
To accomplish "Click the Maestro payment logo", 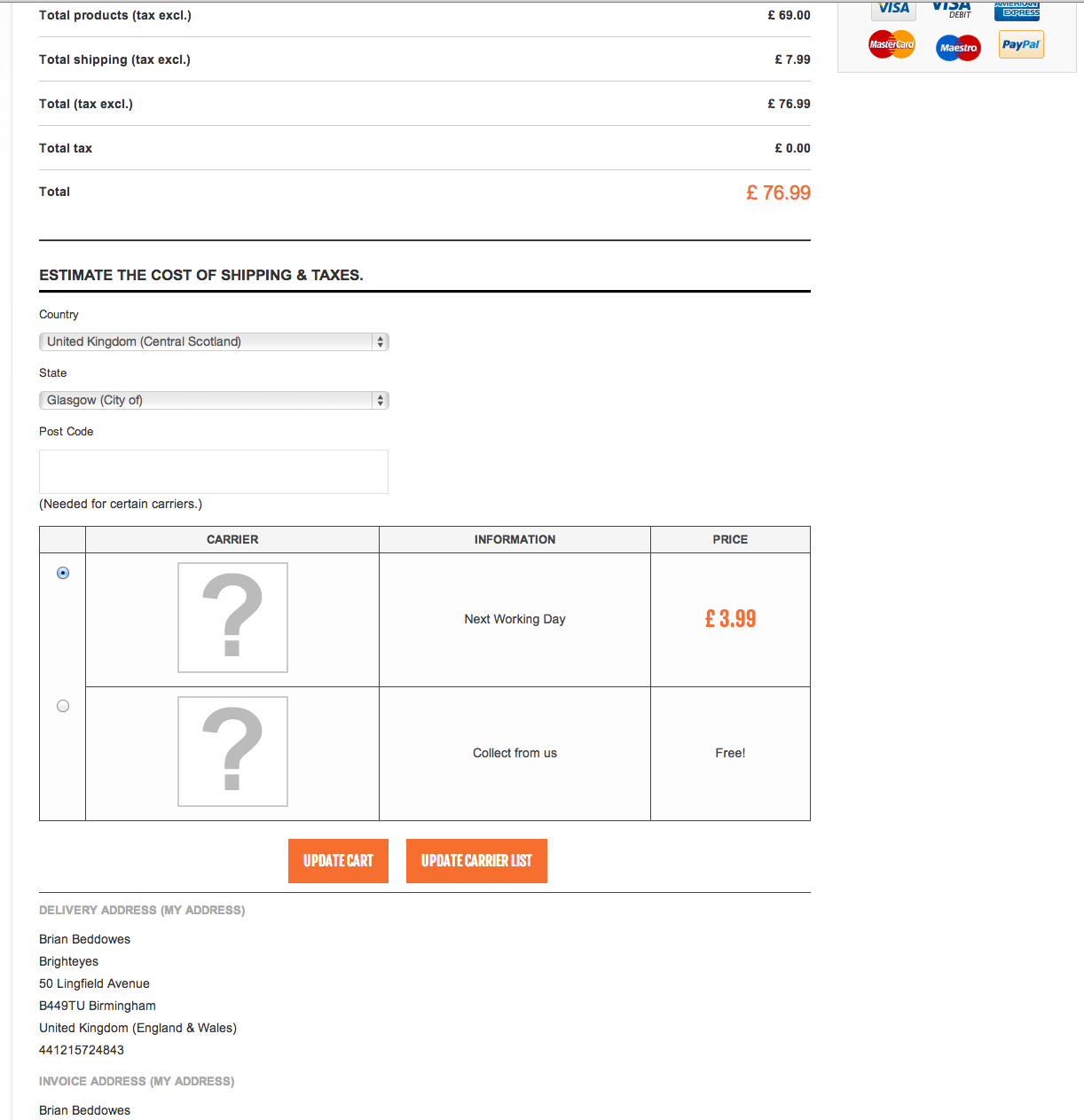I will pyautogui.click(x=958, y=47).
